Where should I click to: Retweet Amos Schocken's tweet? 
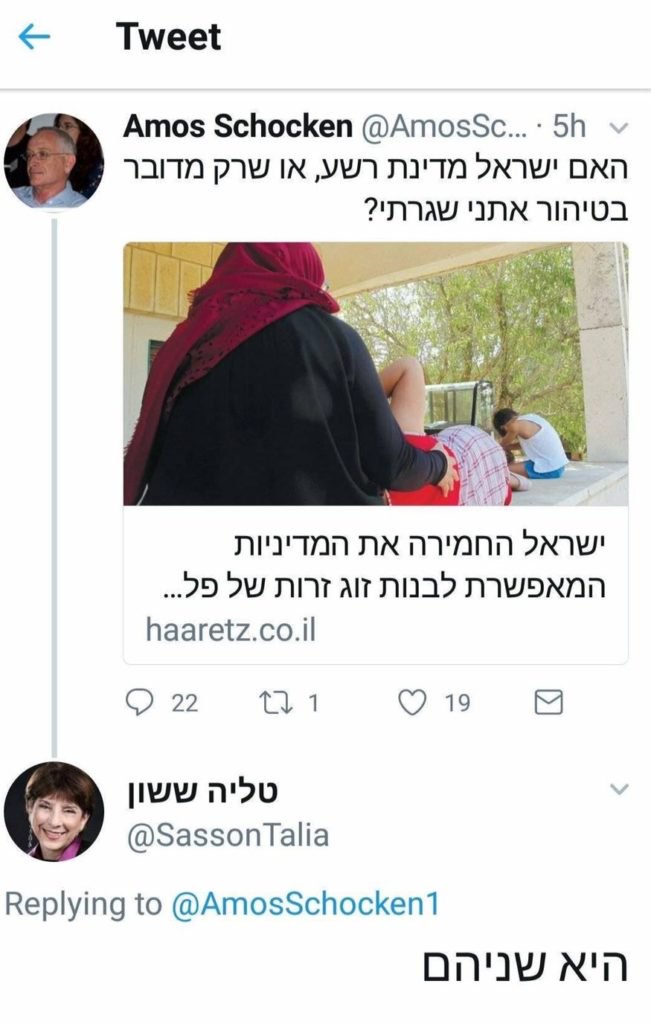[x=273, y=703]
